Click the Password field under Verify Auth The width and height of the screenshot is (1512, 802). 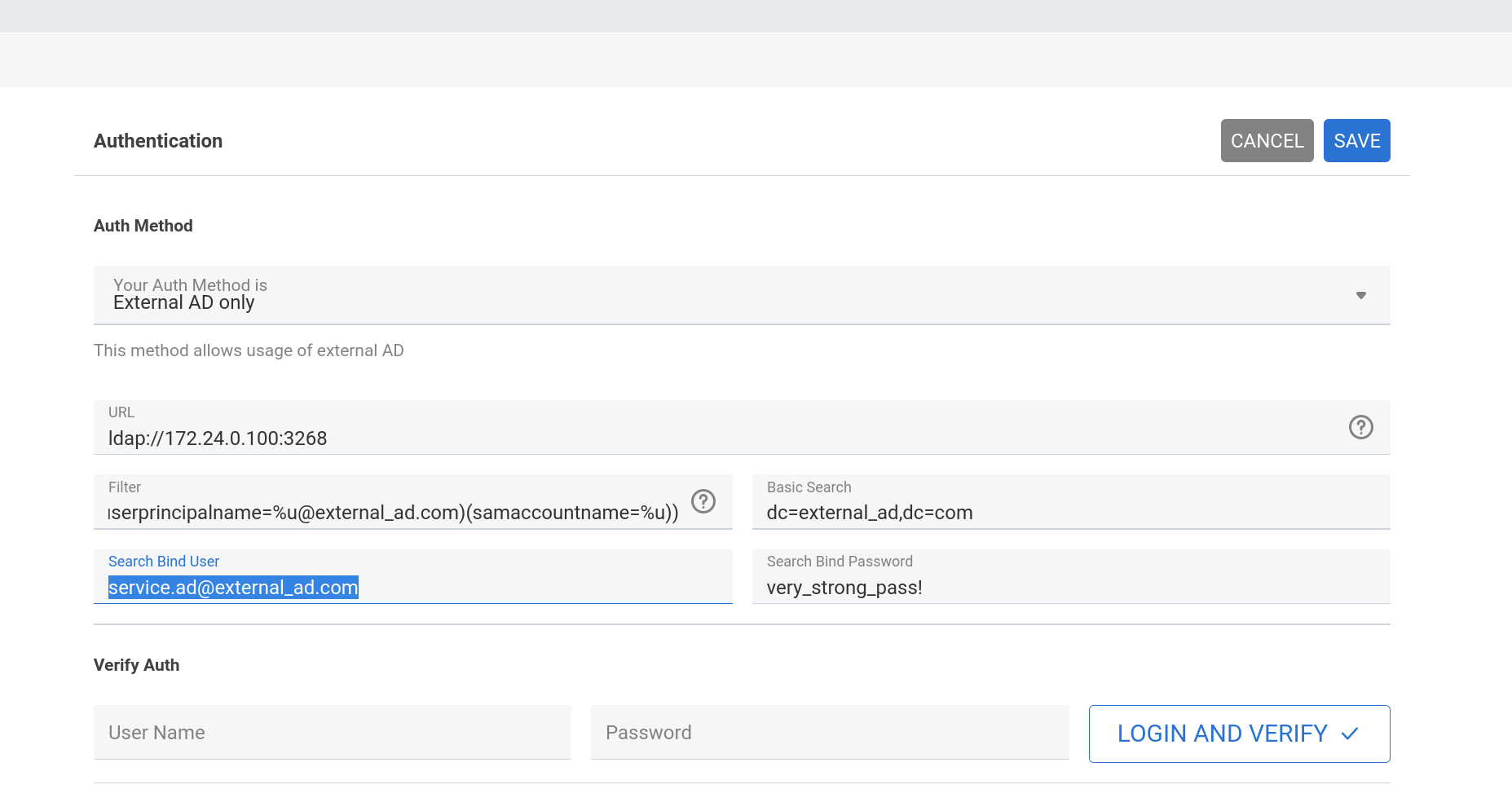[829, 733]
